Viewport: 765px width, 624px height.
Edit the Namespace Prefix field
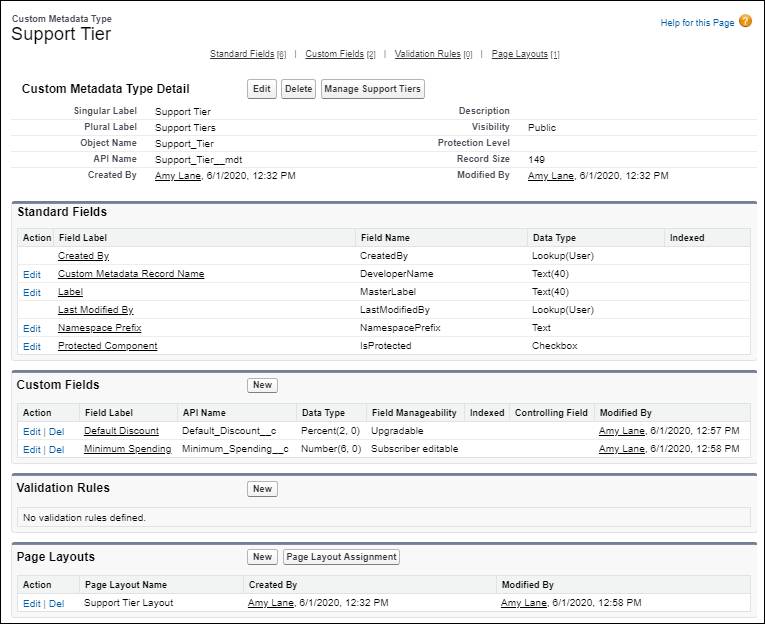coord(32,328)
